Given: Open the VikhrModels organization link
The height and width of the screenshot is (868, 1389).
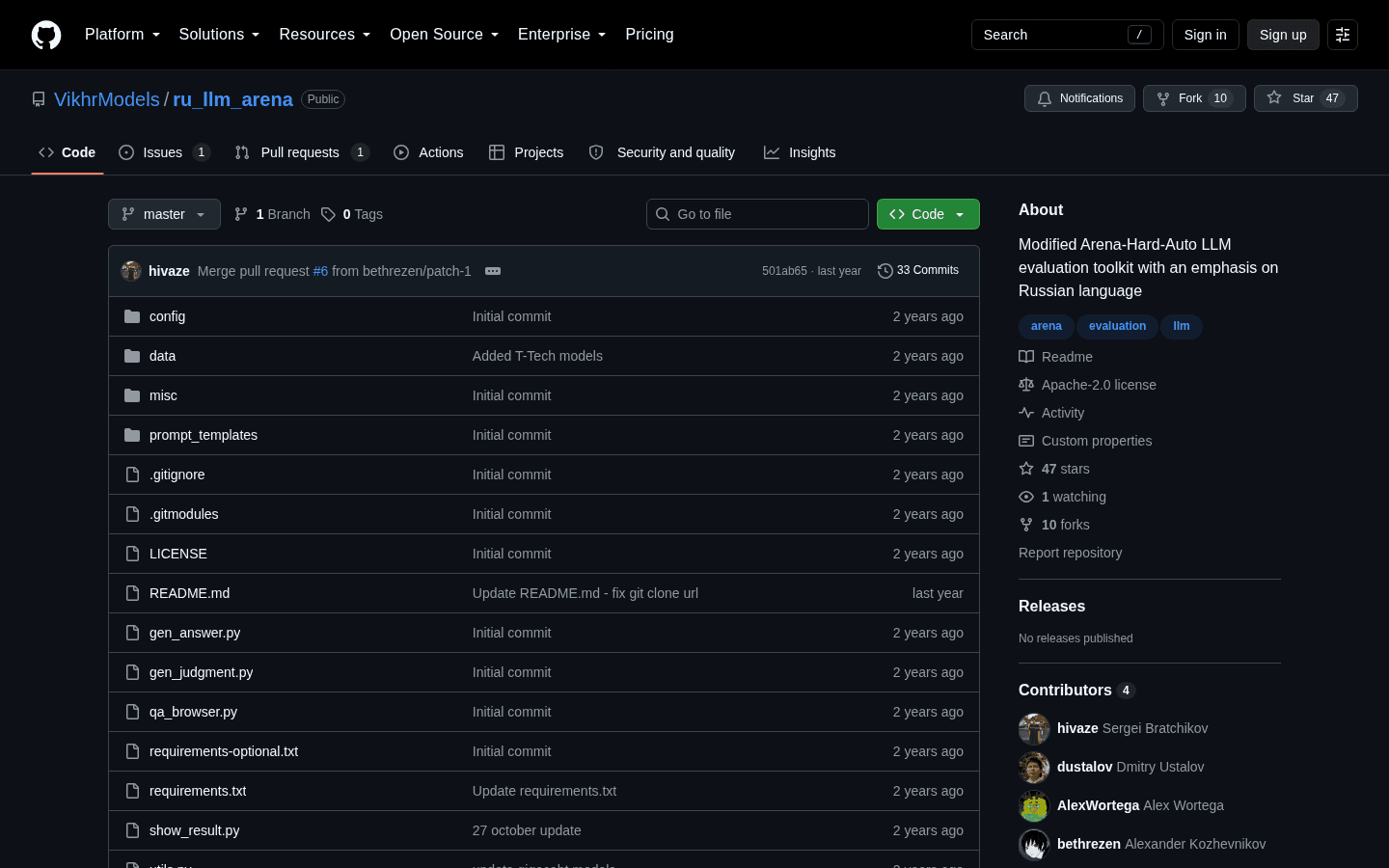Looking at the screenshot, I should (x=107, y=99).
